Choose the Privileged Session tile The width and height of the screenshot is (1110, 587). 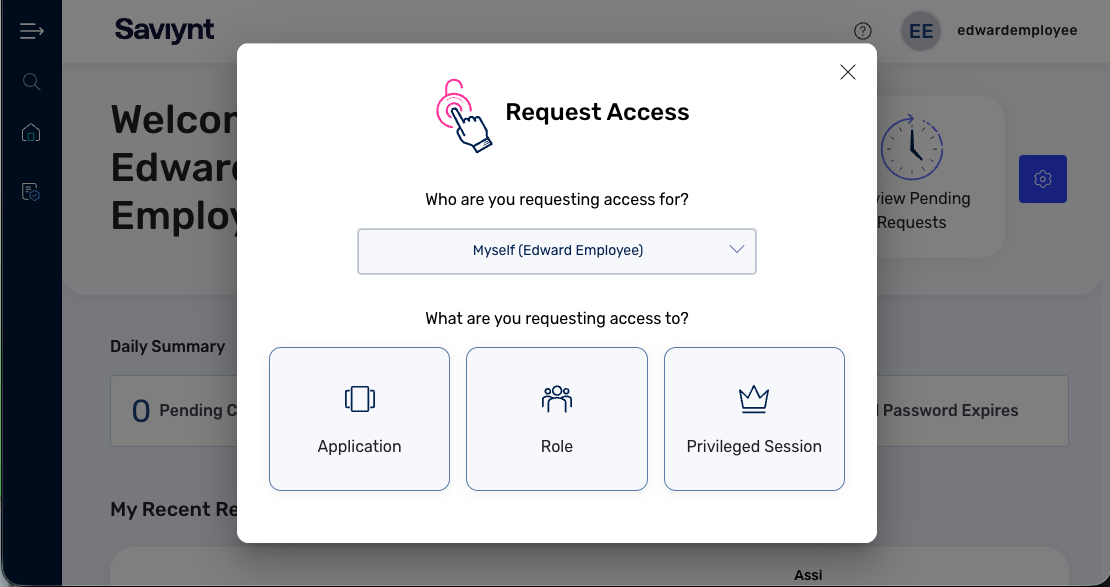tap(754, 419)
